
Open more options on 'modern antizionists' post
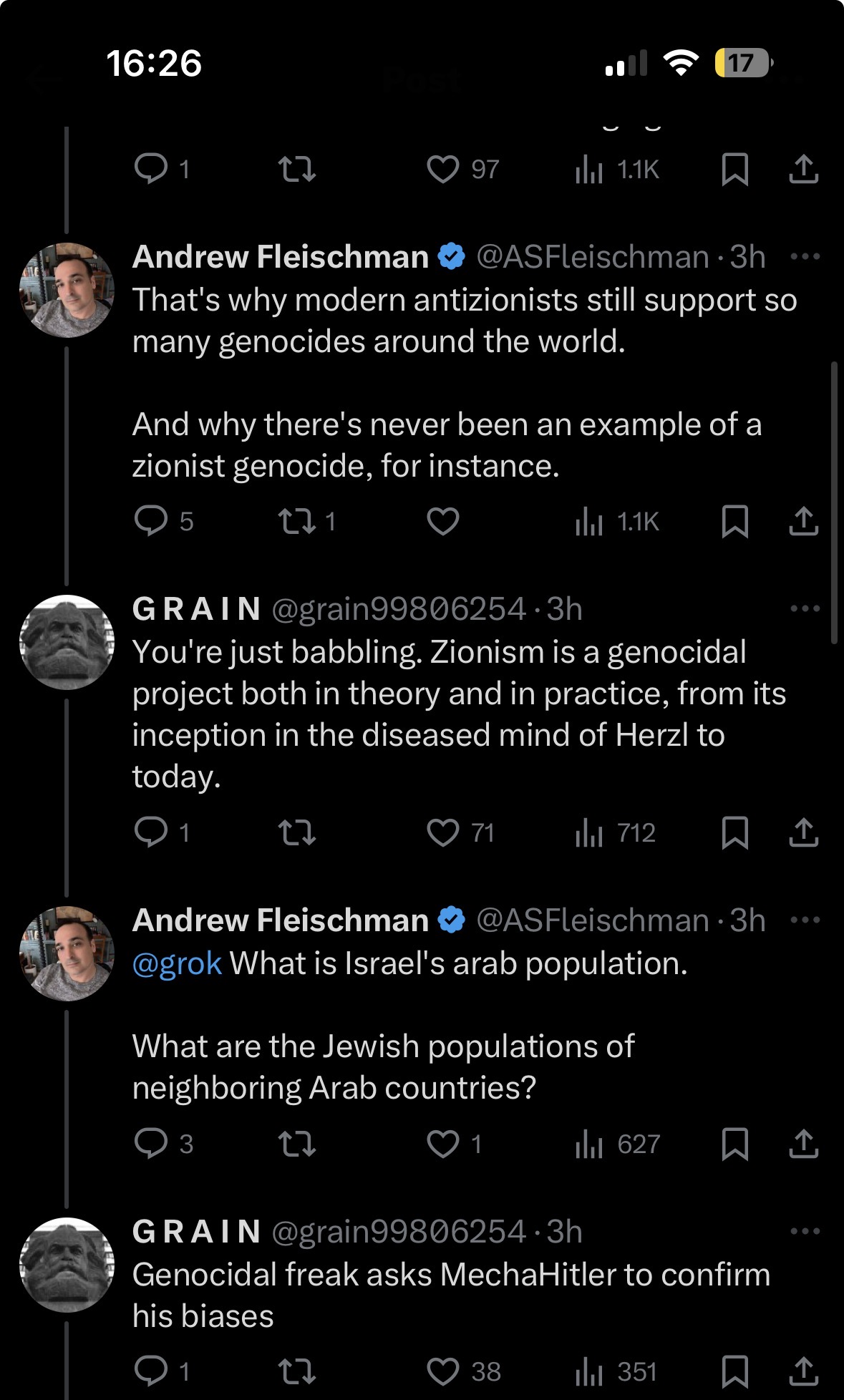805,256
